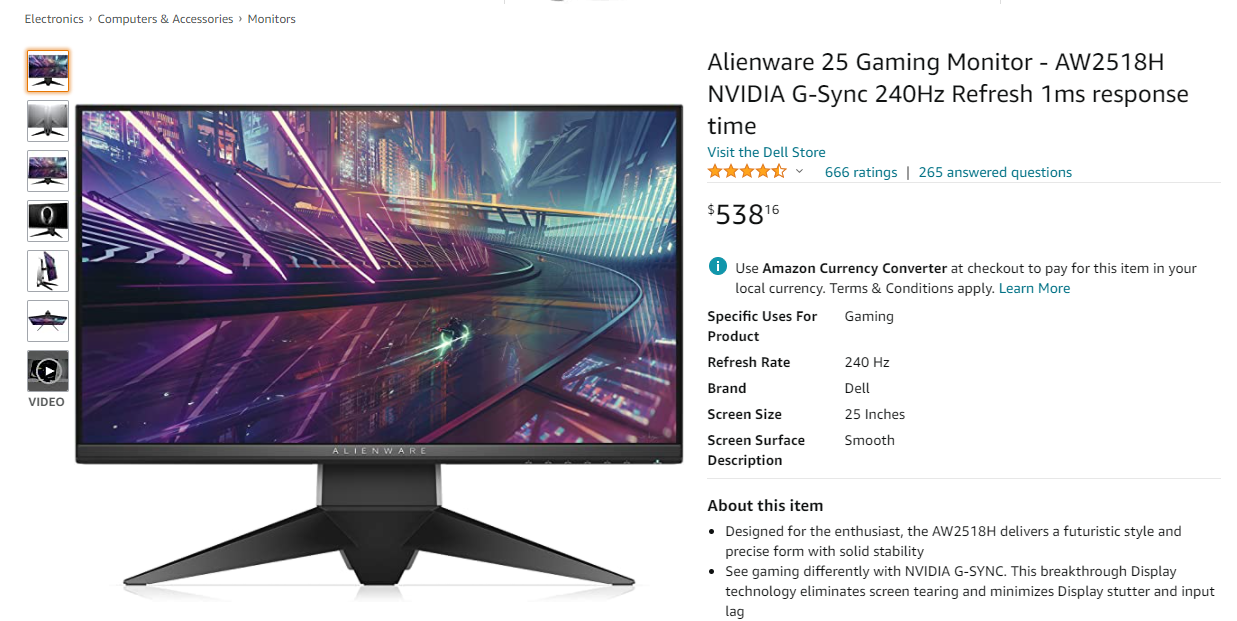Select the side-profile monitor thumbnail
The width and height of the screenshot is (1237, 621).
coord(48,271)
